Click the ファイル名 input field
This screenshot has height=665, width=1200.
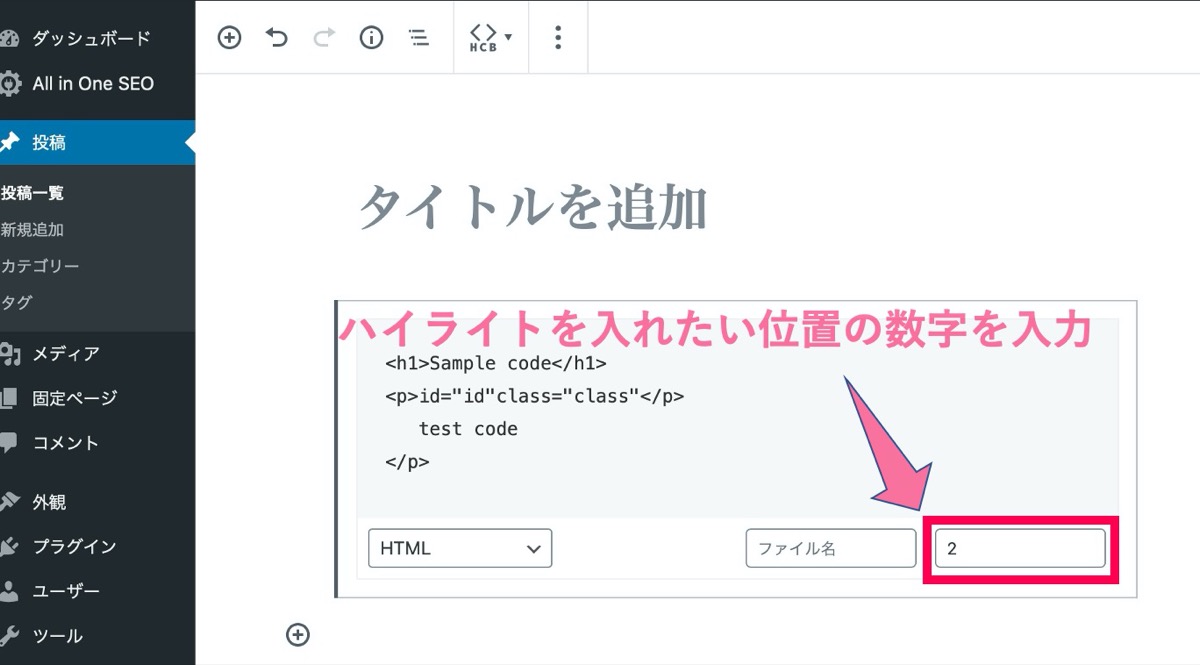point(831,548)
